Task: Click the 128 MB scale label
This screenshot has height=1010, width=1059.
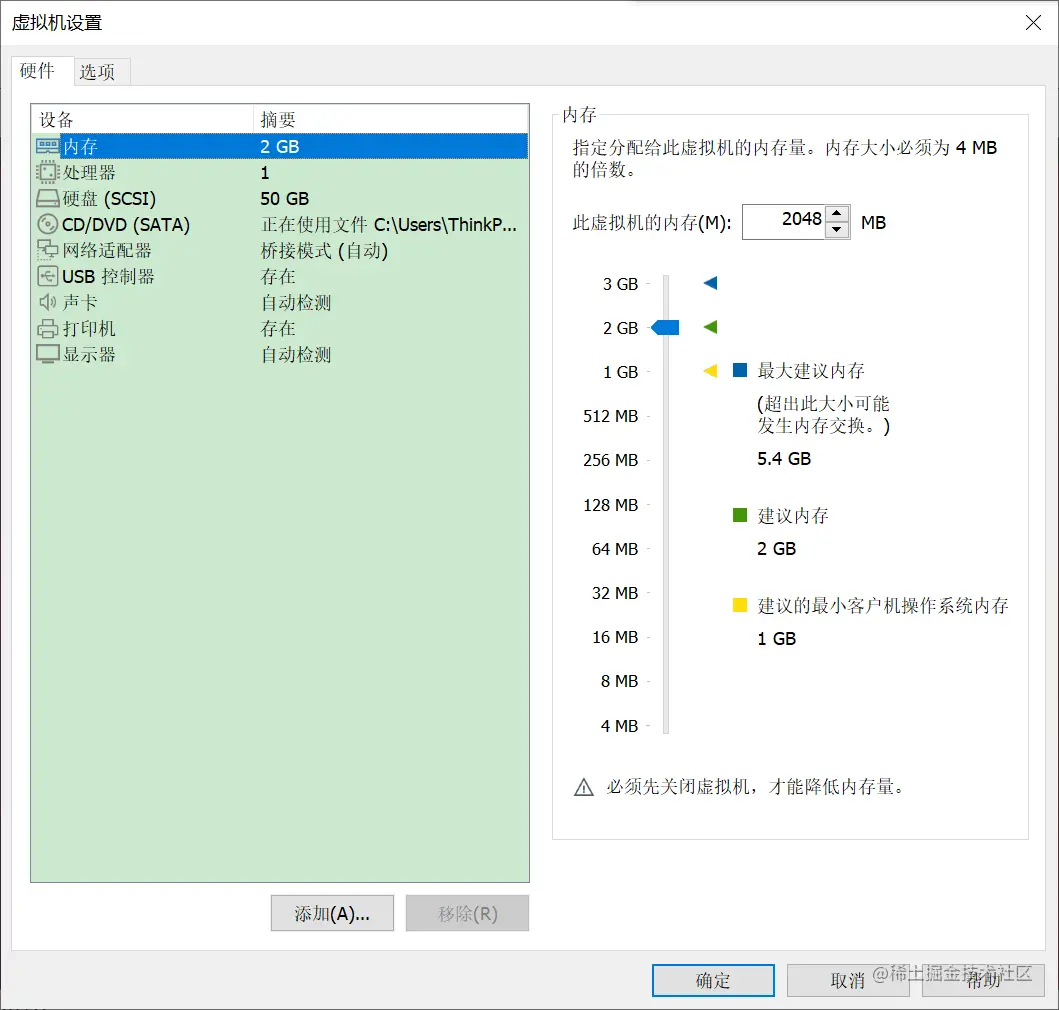Action: [x=611, y=505]
